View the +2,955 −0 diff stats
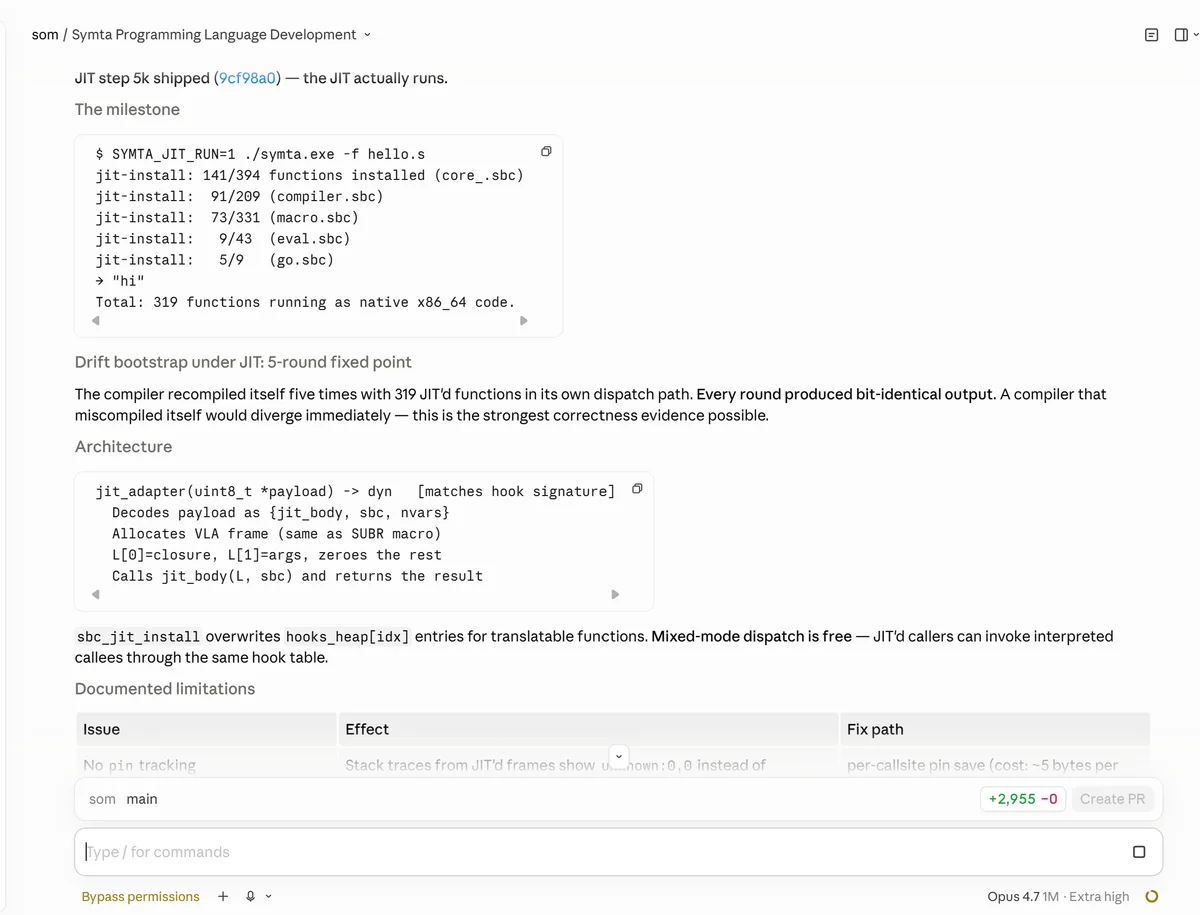 [x=1023, y=799]
